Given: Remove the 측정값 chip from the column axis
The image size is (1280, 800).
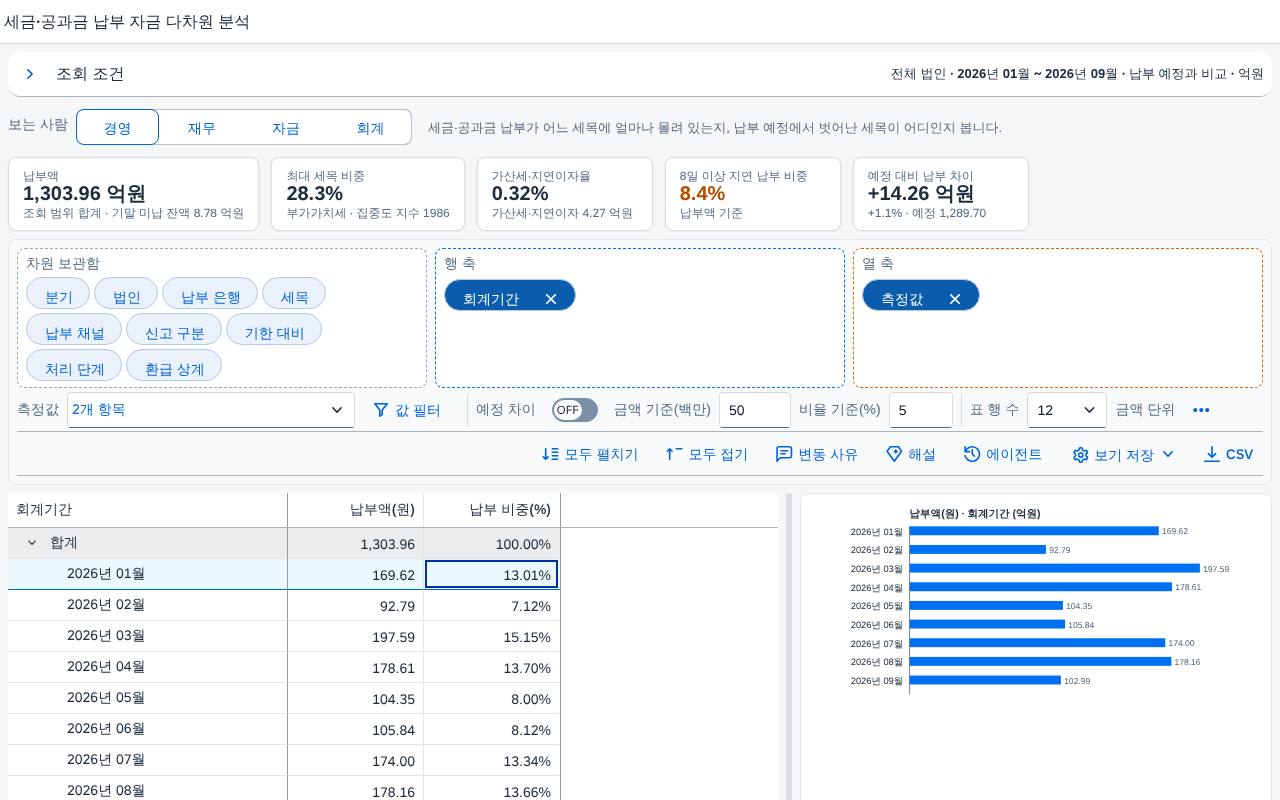Looking at the screenshot, I should [955, 298].
